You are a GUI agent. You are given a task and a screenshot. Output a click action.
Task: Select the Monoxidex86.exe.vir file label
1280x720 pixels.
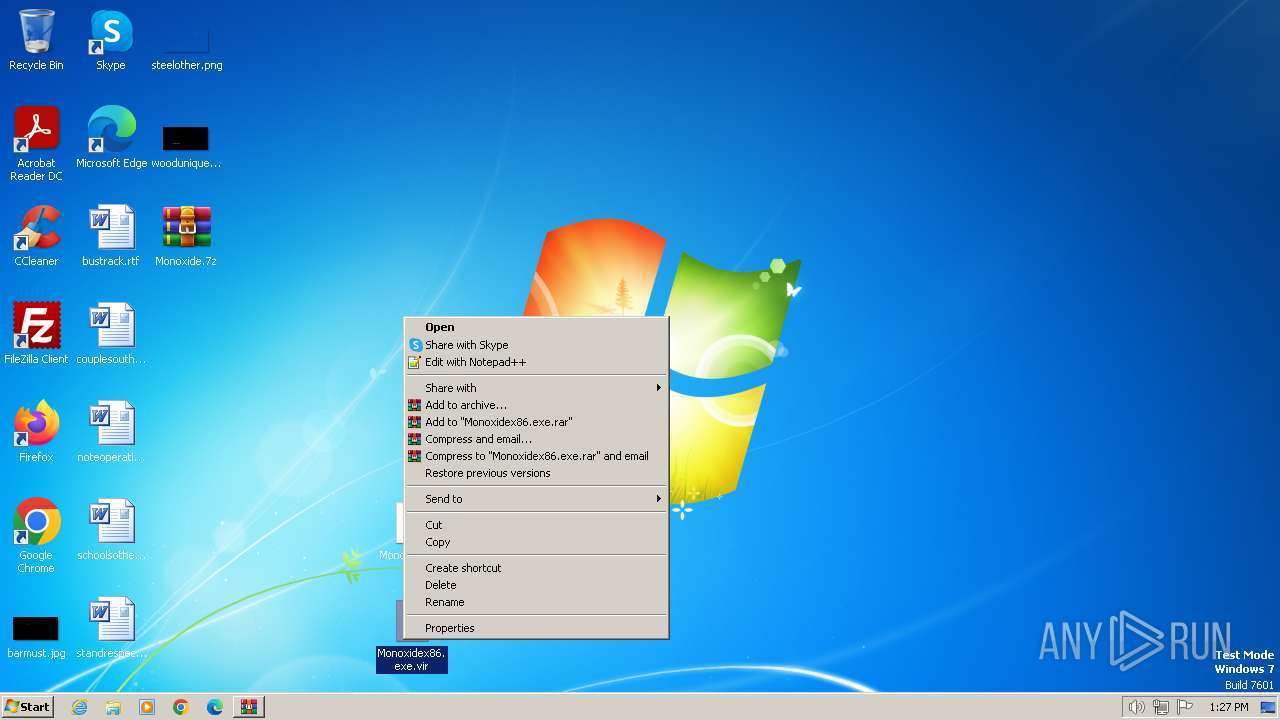click(411, 659)
